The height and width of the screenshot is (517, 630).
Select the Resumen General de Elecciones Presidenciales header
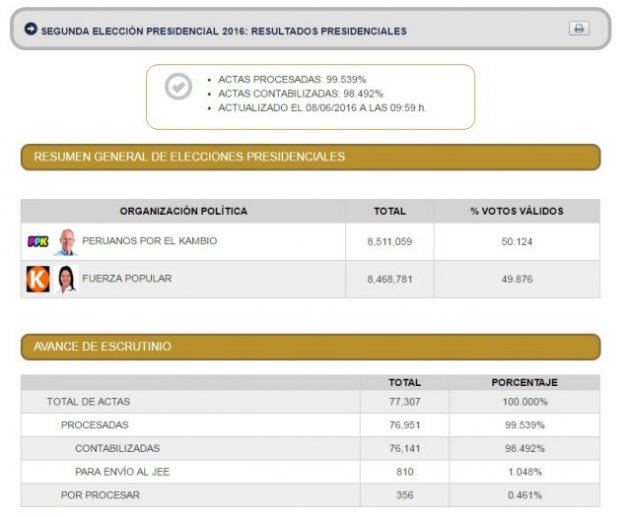[x=310, y=157]
